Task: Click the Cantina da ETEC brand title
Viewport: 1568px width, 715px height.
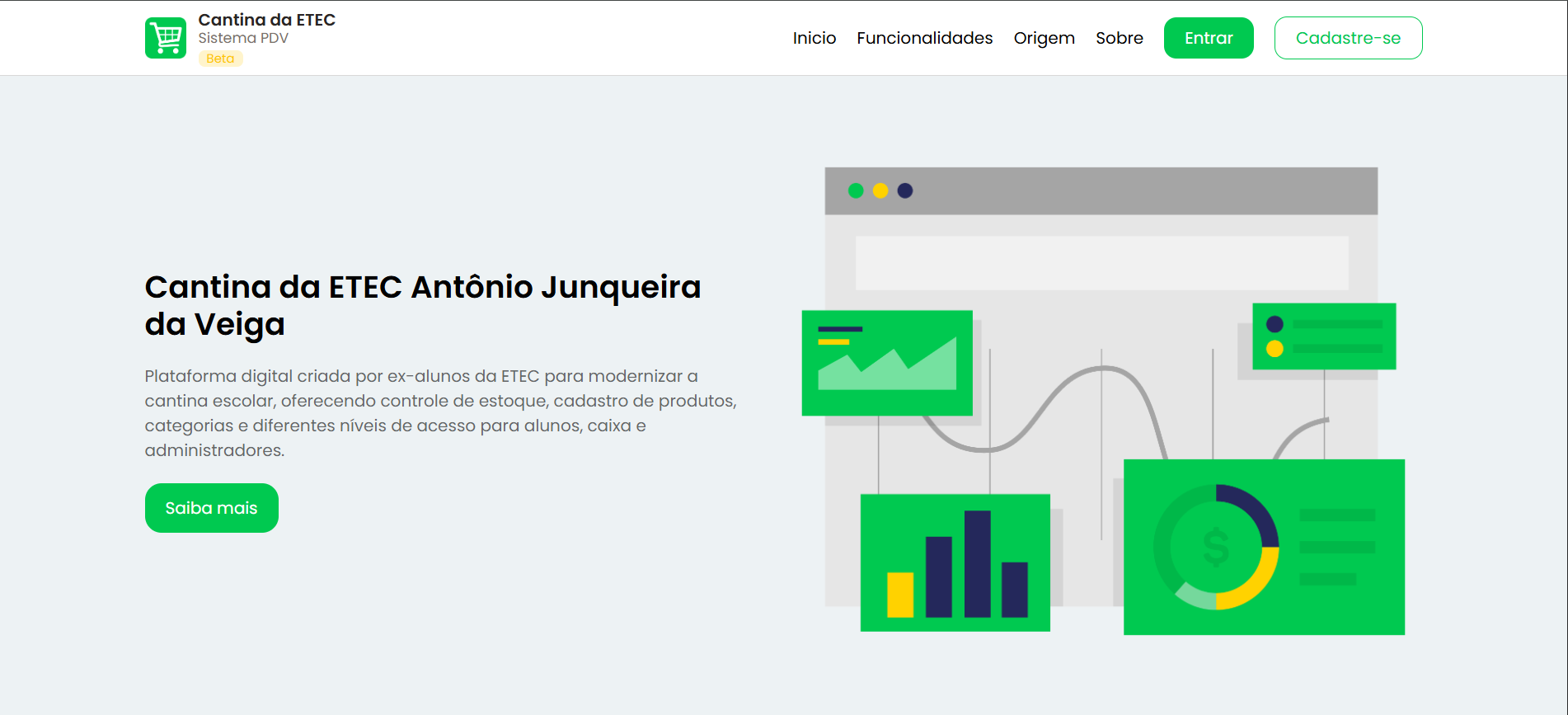Action: [267, 20]
